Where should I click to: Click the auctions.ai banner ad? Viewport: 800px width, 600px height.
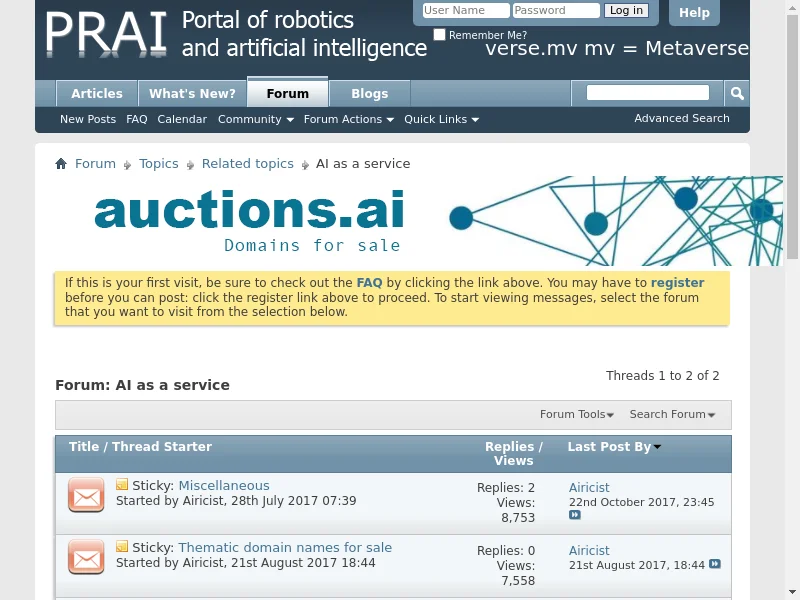click(418, 221)
